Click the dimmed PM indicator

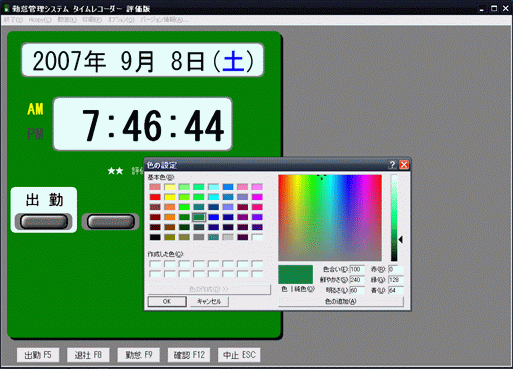(x=35, y=134)
